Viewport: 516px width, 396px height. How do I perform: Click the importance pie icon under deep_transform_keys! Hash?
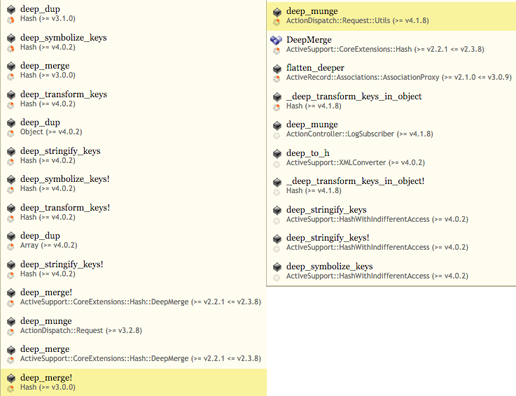point(11,219)
